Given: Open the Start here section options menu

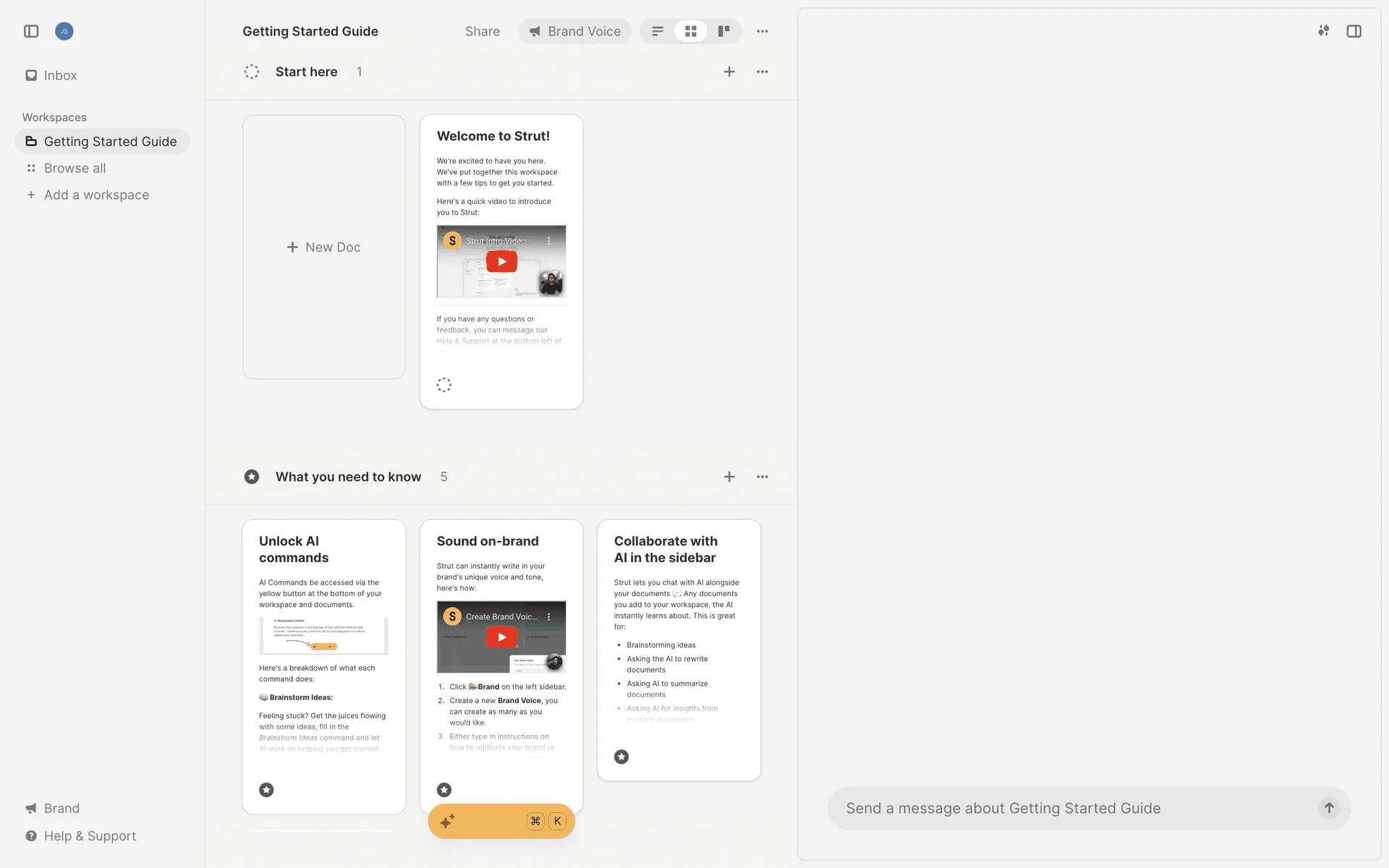Looking at the screenshot, I should click(763, 72).
